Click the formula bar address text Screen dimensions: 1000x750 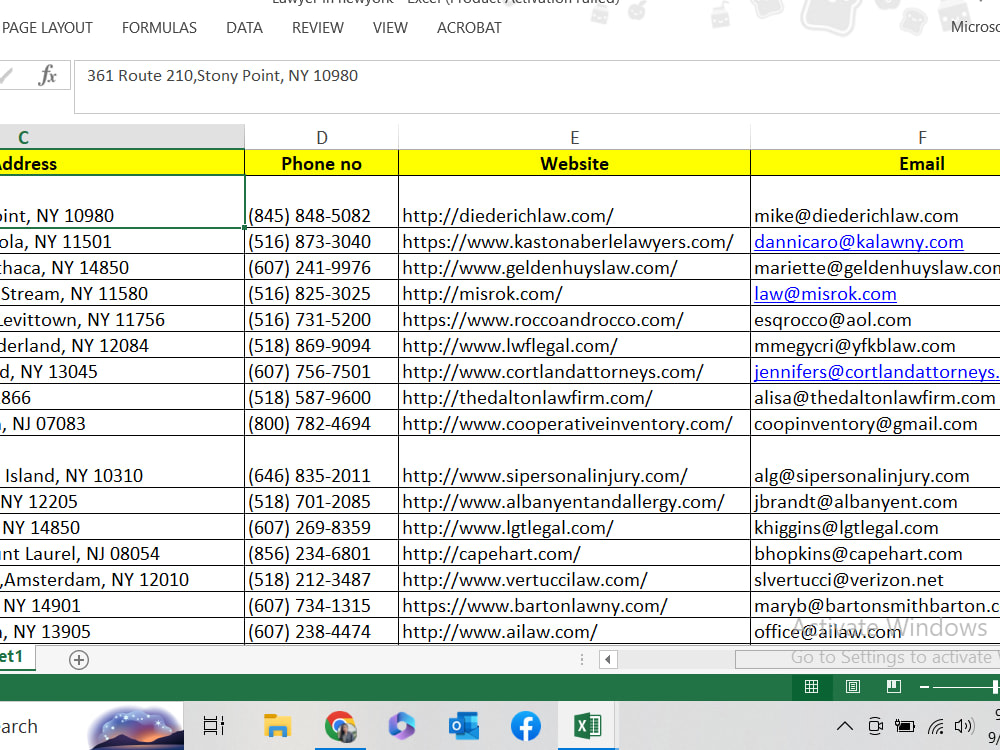[x=222, y=76]
